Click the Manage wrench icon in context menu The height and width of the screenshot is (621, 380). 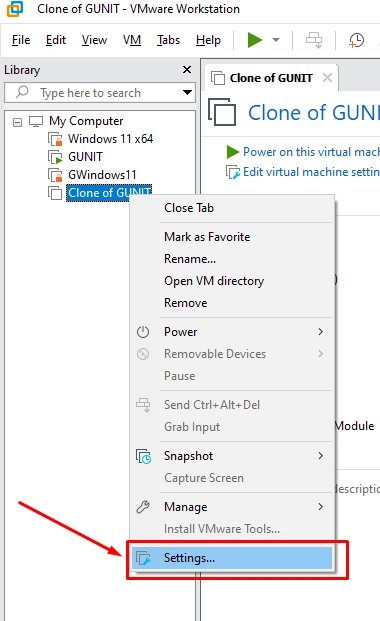click(143, 507)
